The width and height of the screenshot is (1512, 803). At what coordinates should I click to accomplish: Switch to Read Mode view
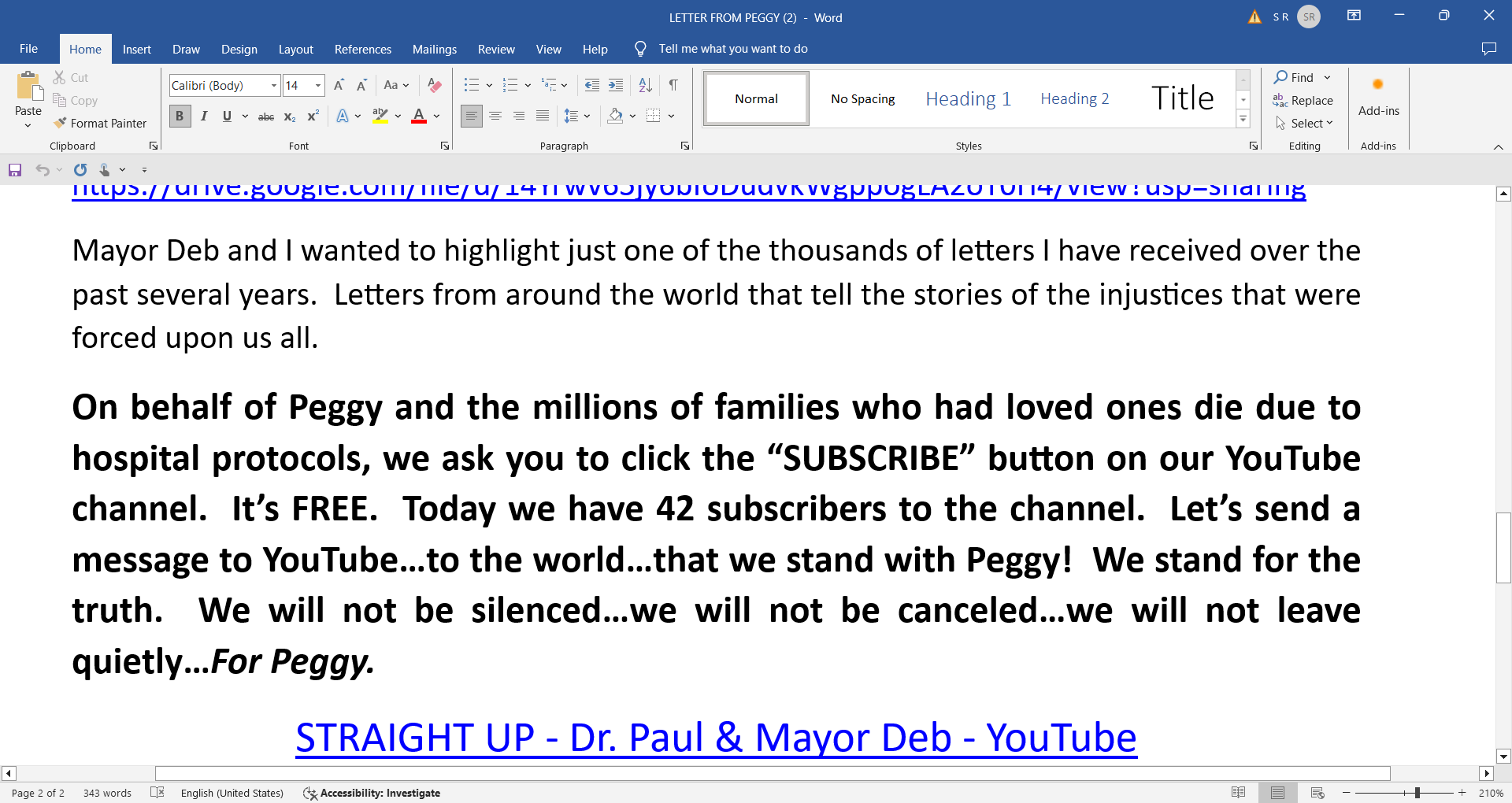1238,793
